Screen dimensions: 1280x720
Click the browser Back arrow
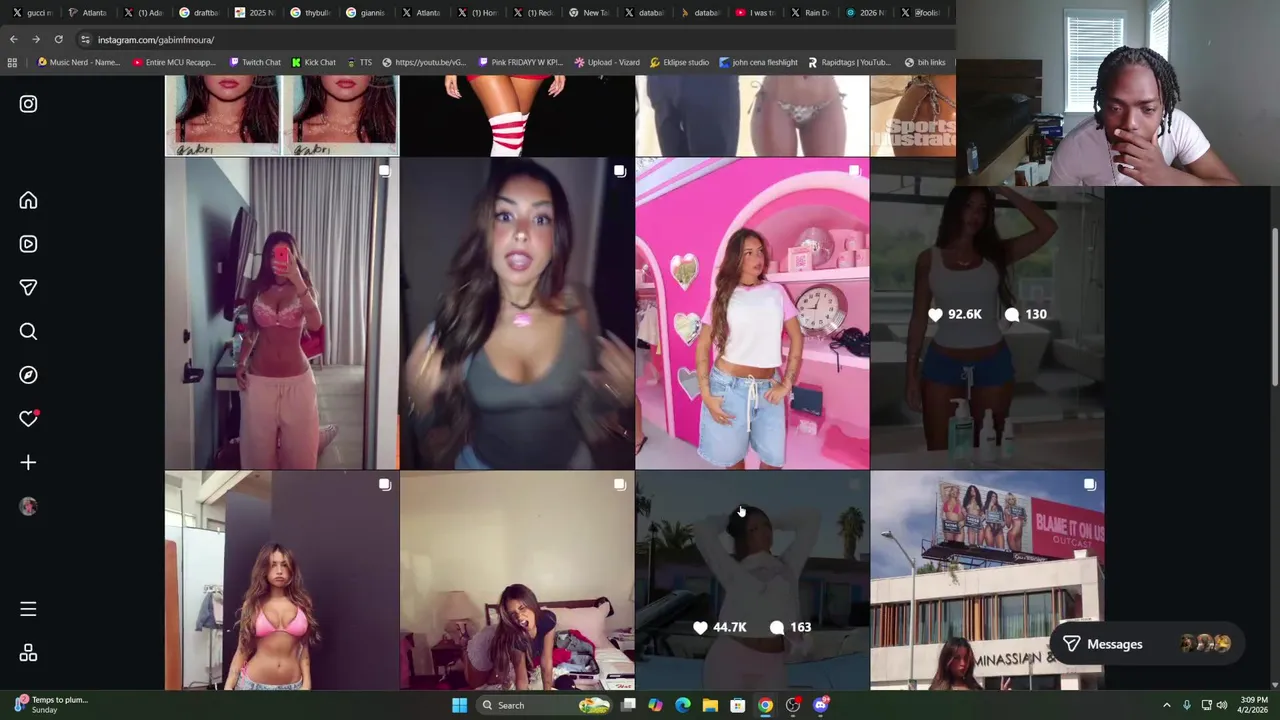point(13,40)
